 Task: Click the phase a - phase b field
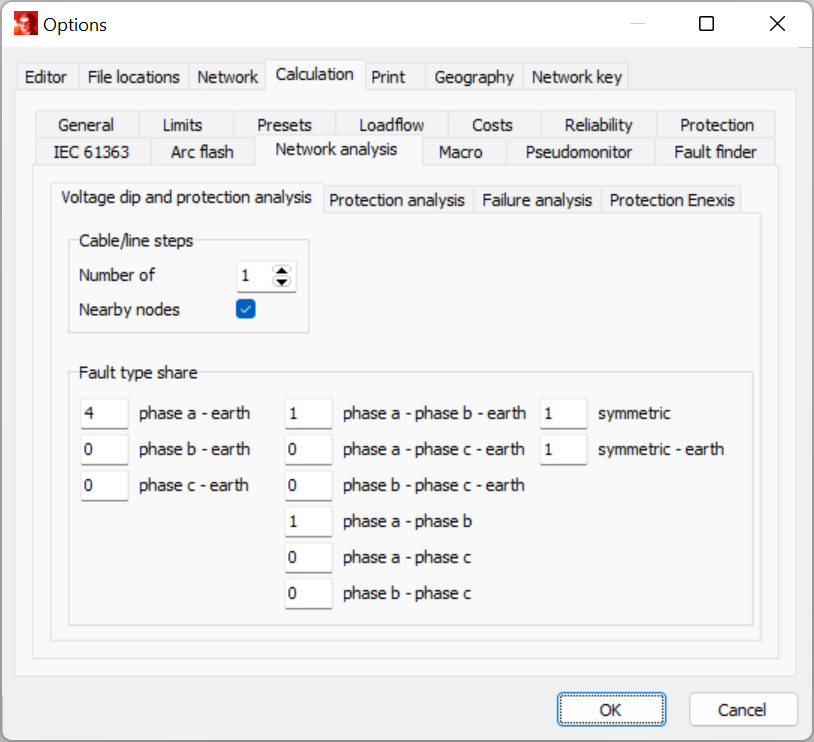(308, 521)
